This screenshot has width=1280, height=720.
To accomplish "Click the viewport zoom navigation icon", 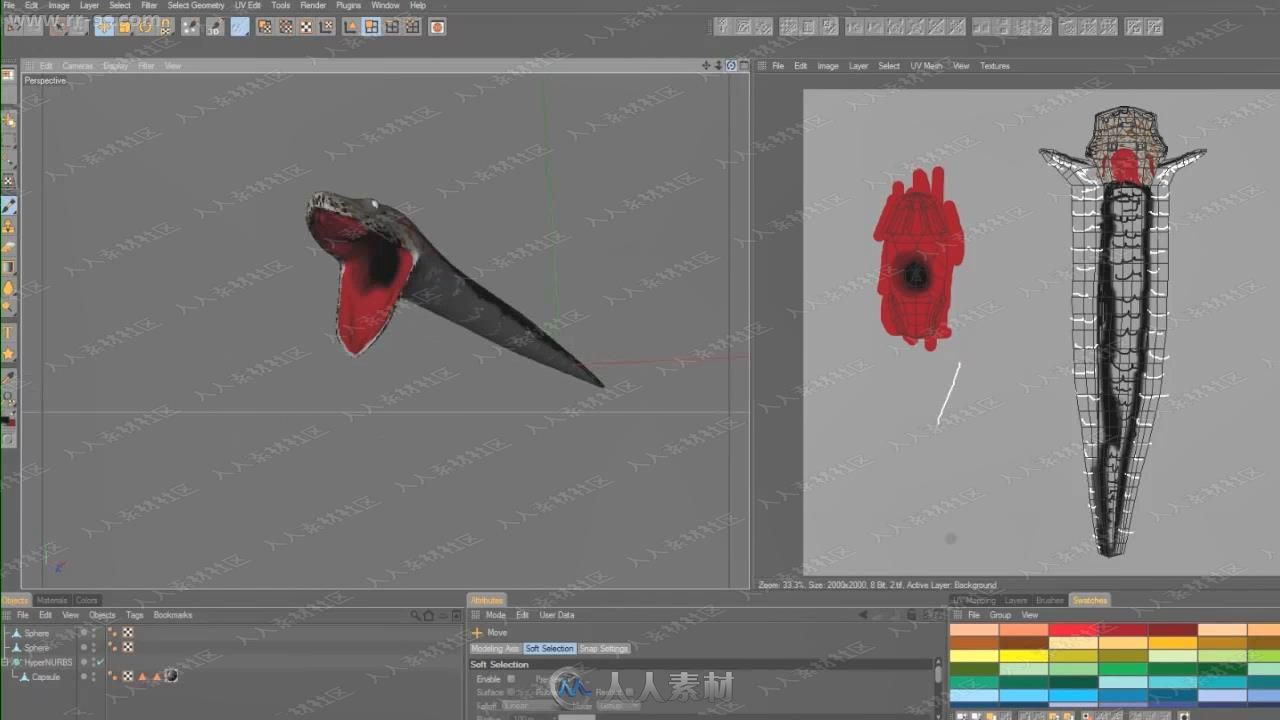I will (x=718, y=65).
